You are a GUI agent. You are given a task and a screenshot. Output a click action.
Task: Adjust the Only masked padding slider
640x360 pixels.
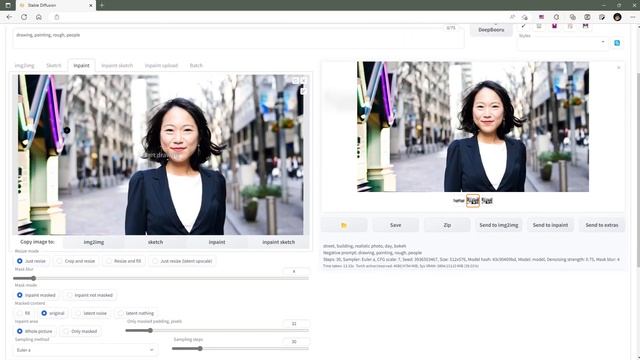(217, 330)
